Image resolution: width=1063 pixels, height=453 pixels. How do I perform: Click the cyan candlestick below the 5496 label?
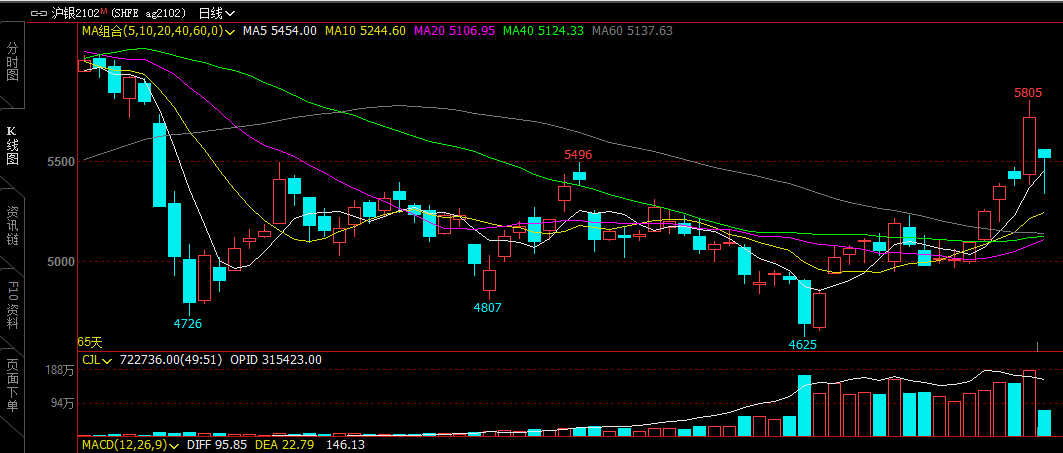pyautogui.click(x=580, y=176)
